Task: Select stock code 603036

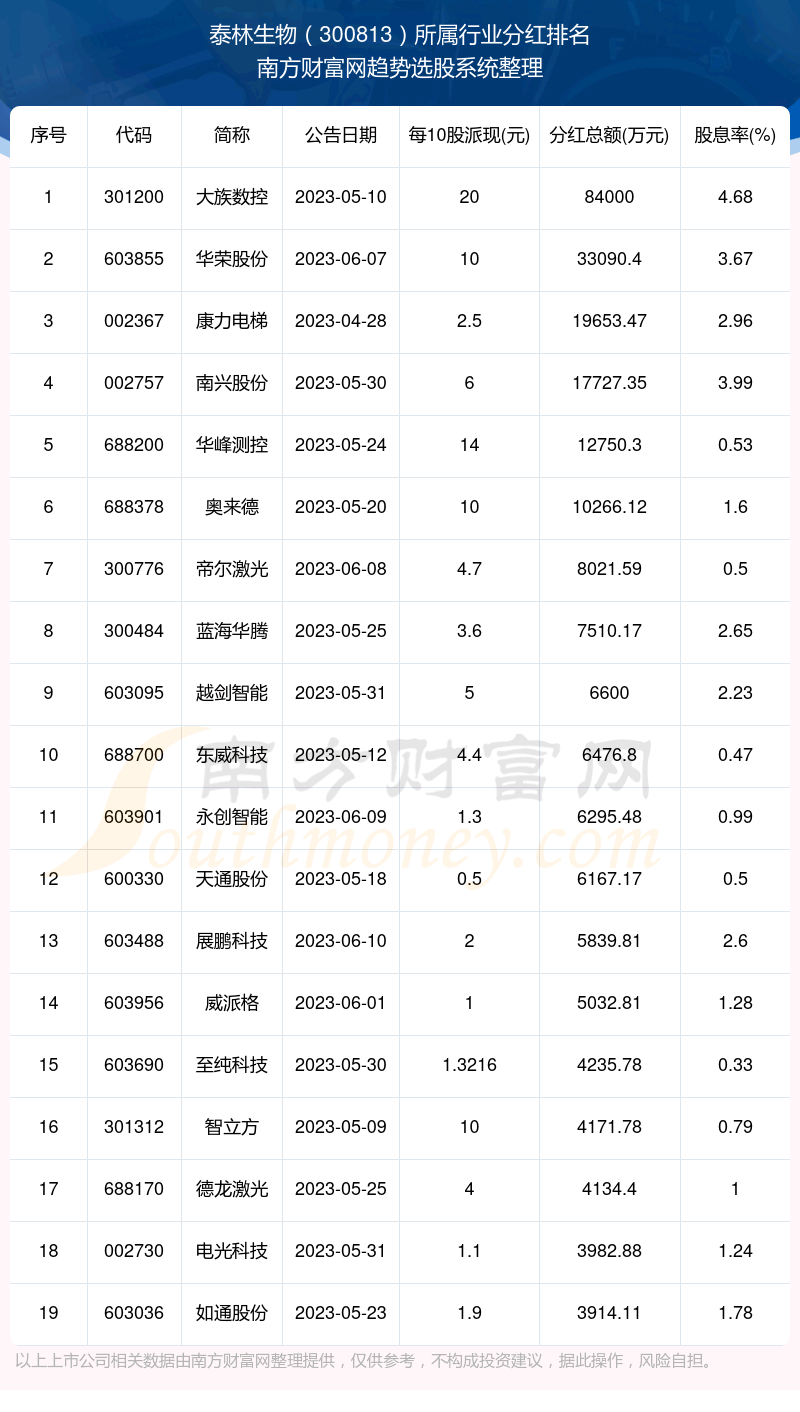Action: 134,1313
